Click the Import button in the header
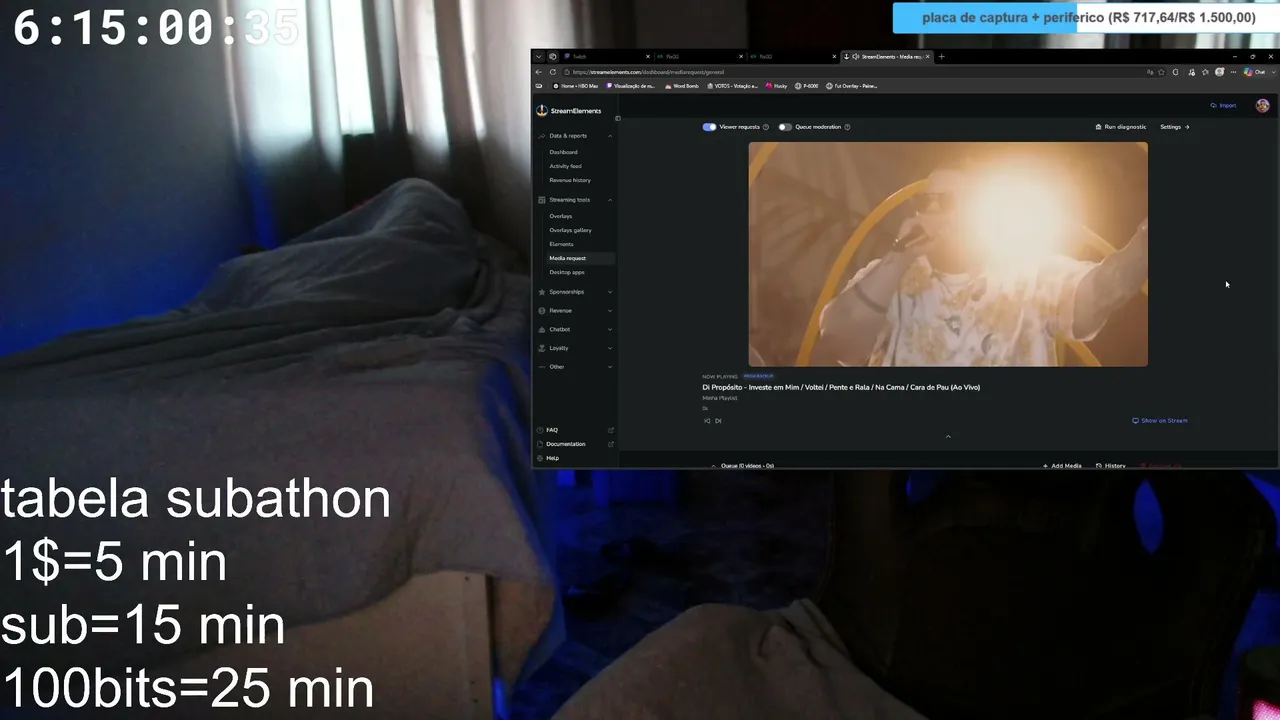Viewport: 1280px width, 720px height. click(x=1223, y=105)
